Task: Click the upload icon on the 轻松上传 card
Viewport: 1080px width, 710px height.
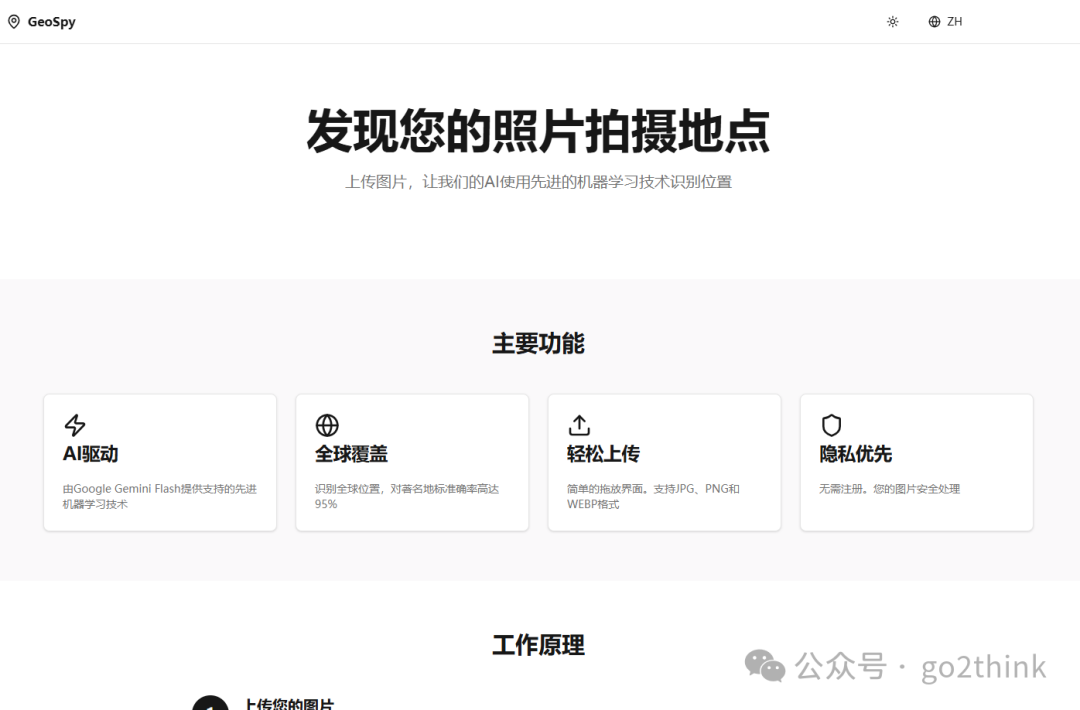Action: pos(579,425)
